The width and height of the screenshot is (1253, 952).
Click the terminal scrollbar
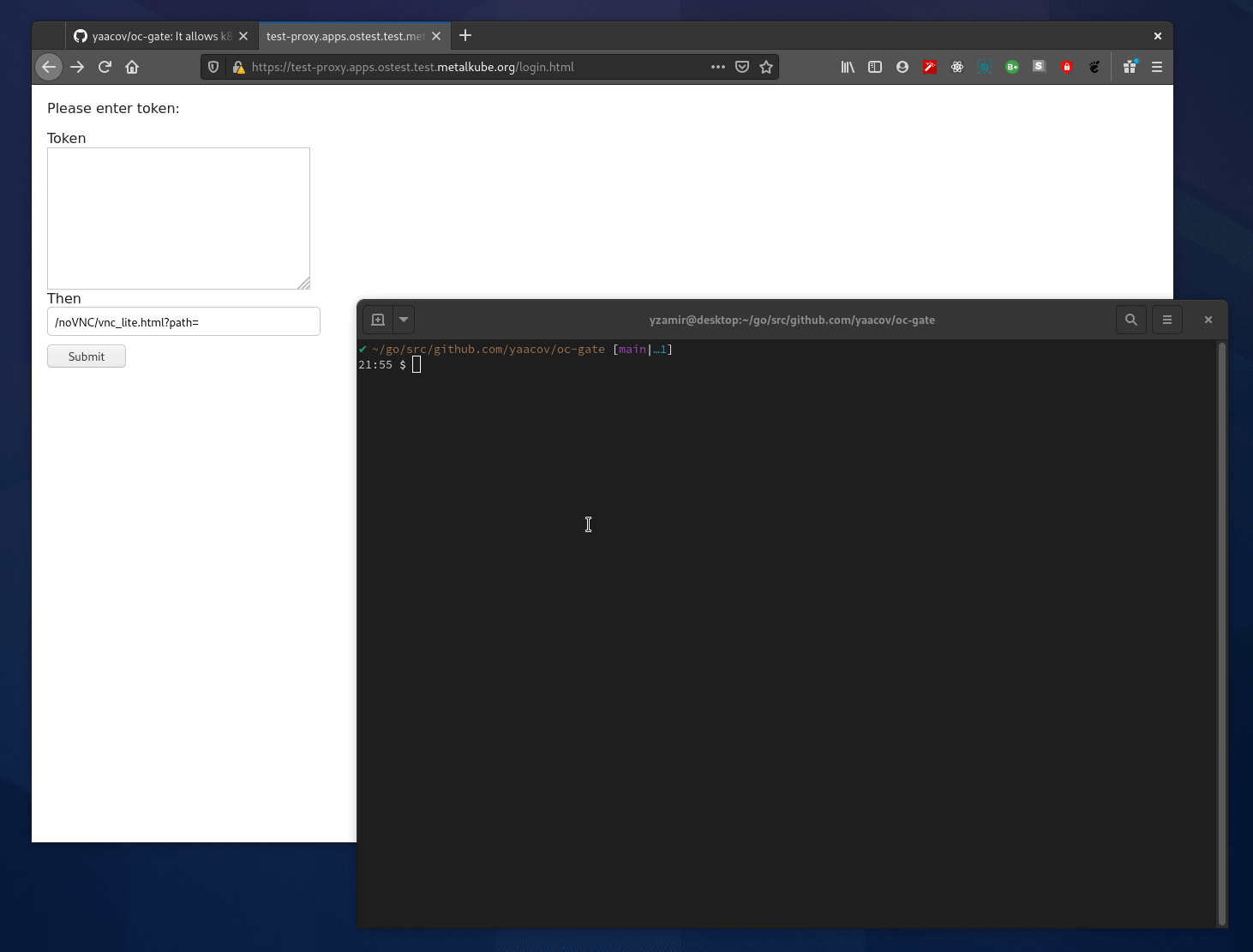1222,633
